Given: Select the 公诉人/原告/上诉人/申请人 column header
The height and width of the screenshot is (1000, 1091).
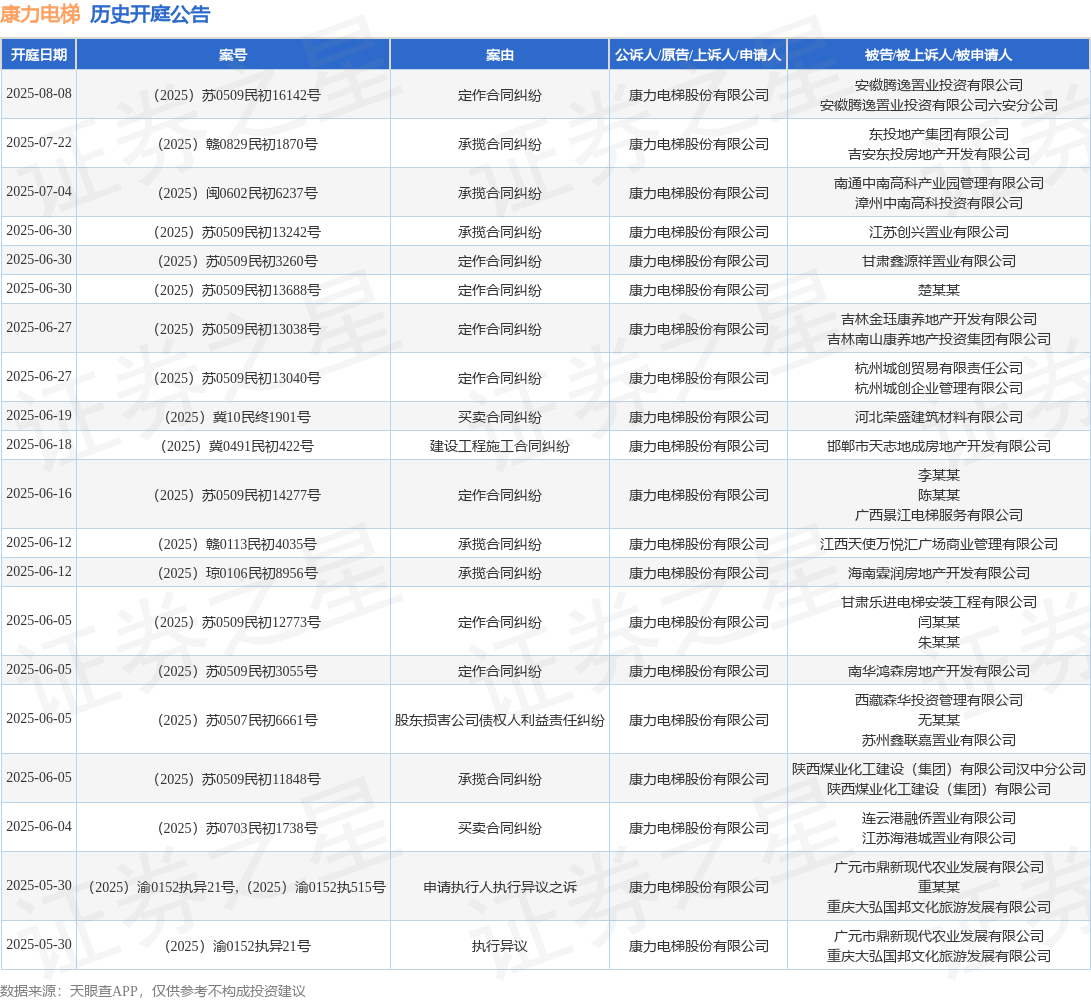Looking at the screenshot, I should tap(698, 55).
